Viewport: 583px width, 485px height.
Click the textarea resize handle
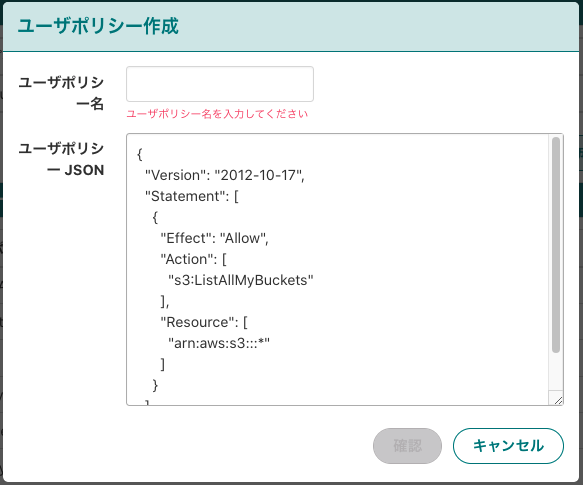[x=558, y=400]
